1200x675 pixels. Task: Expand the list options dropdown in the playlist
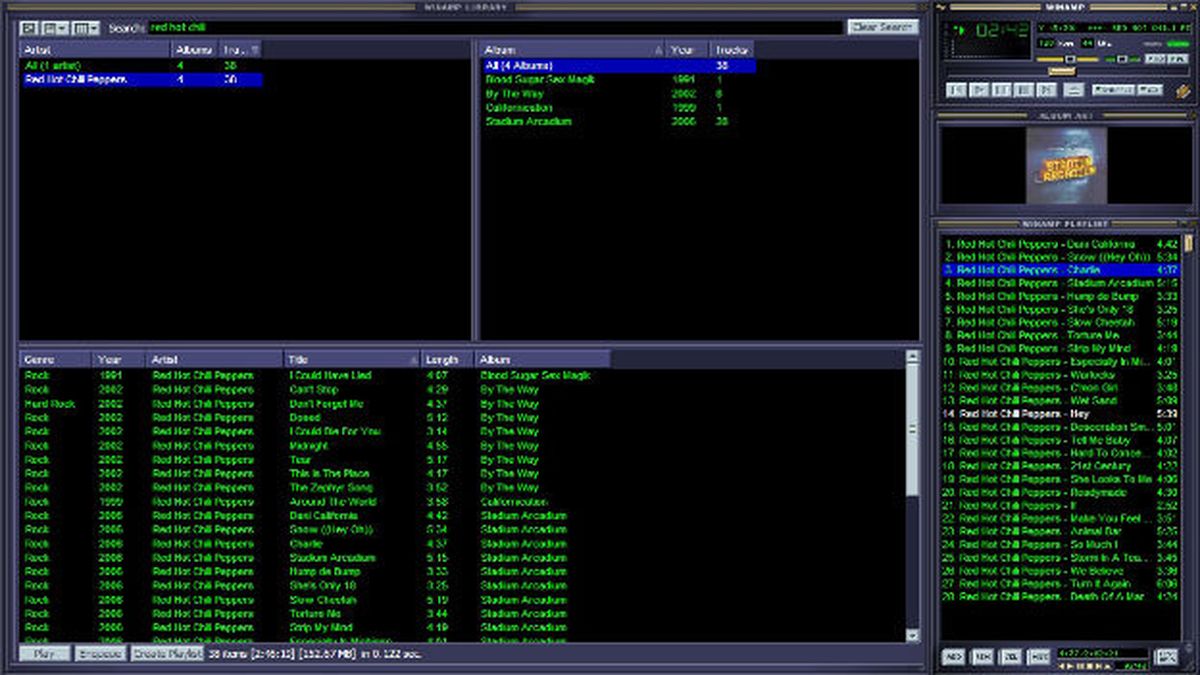pos(1167,657)
